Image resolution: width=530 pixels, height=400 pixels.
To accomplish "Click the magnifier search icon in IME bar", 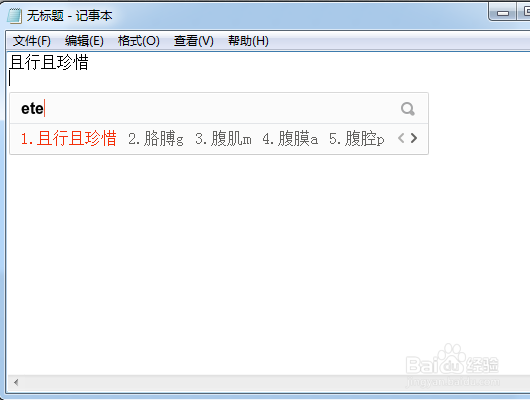I will point(408,109).
